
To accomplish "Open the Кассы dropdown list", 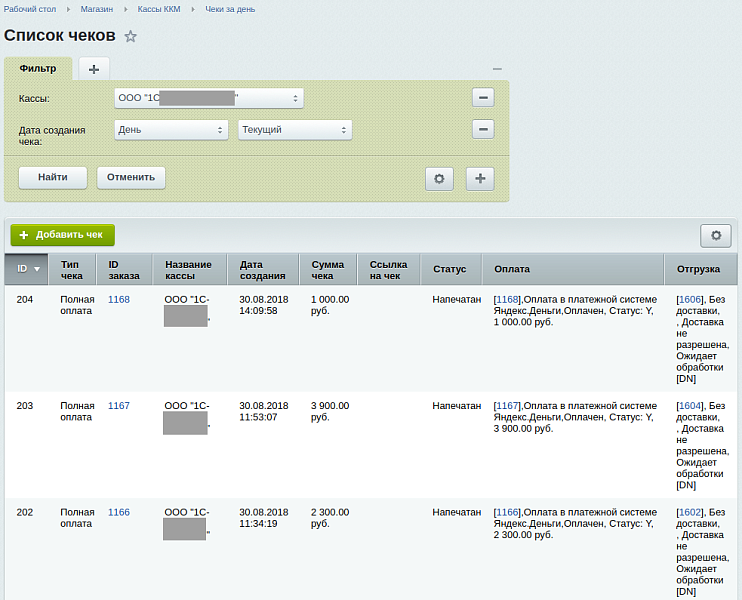I will (x=208, y=98).
